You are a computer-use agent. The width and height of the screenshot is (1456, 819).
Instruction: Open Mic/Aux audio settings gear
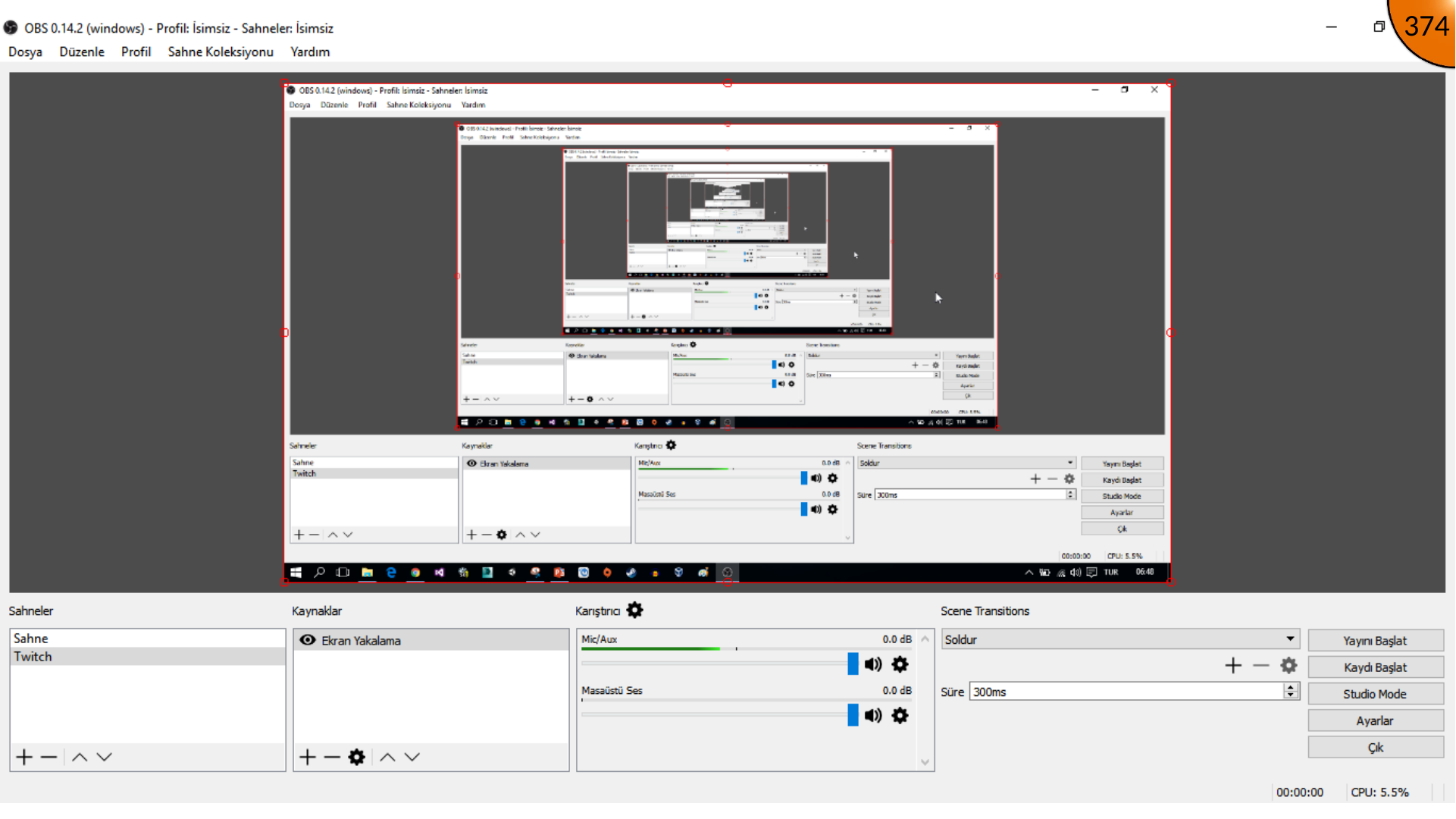[900, 664]
